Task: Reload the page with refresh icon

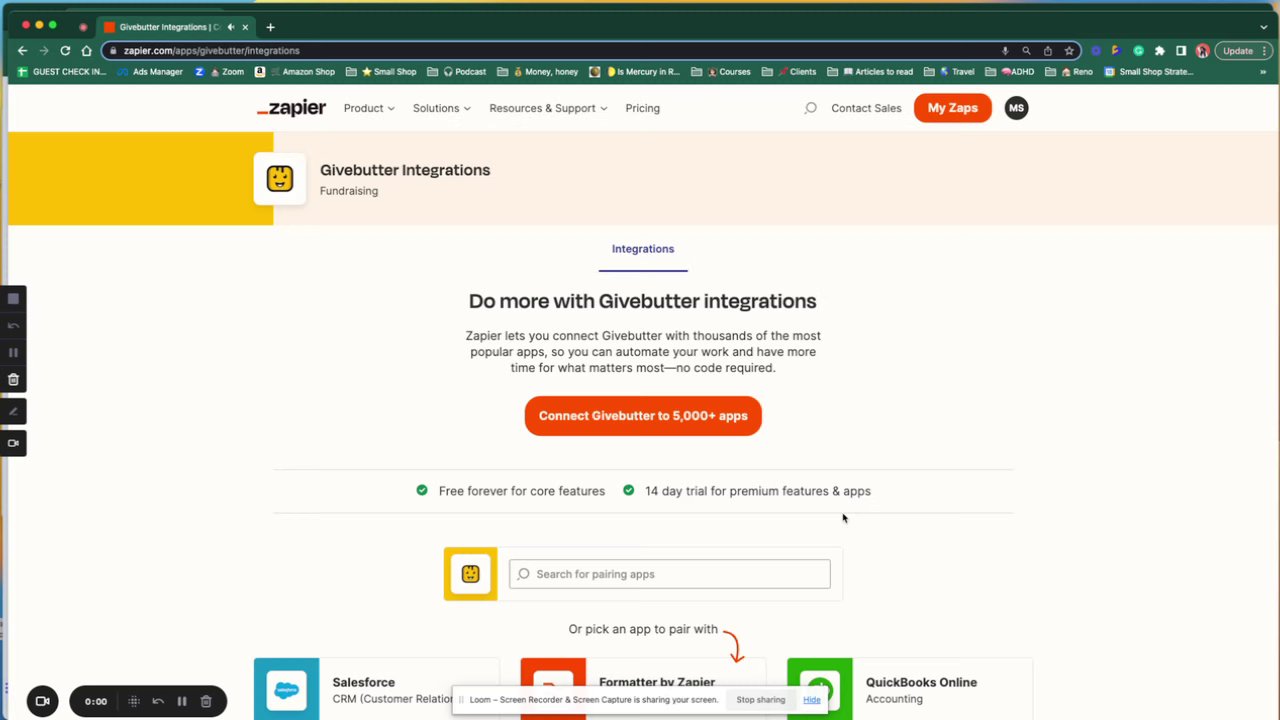Action: point(65,50)
